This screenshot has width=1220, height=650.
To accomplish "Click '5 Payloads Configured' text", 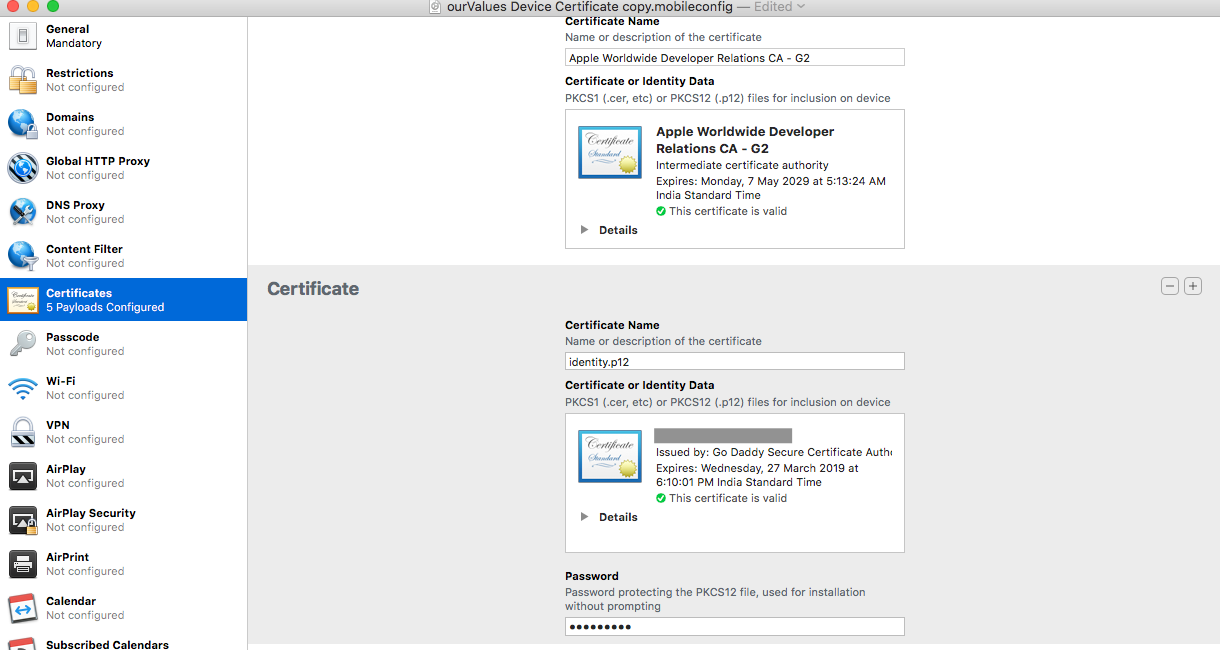I will pyautogui.click(x=105, y=307).
